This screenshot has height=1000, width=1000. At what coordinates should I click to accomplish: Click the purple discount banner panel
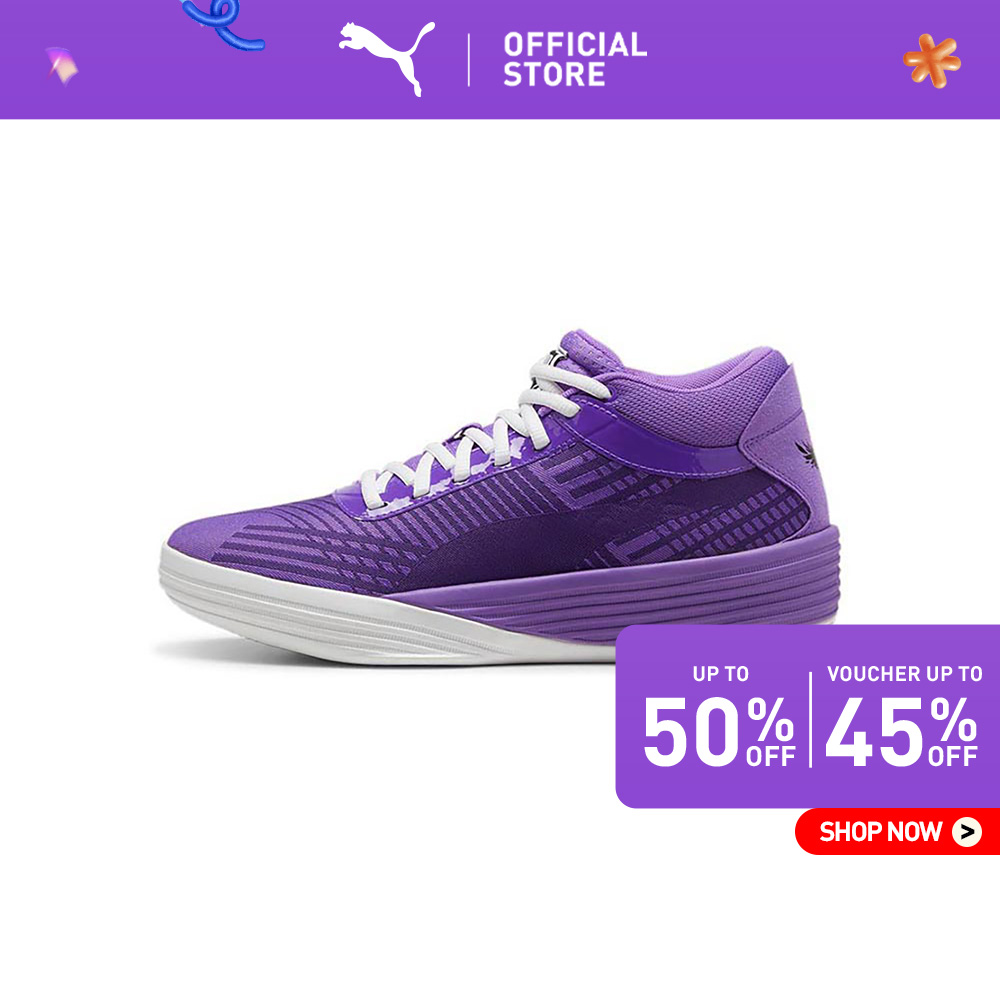(807, 716)
